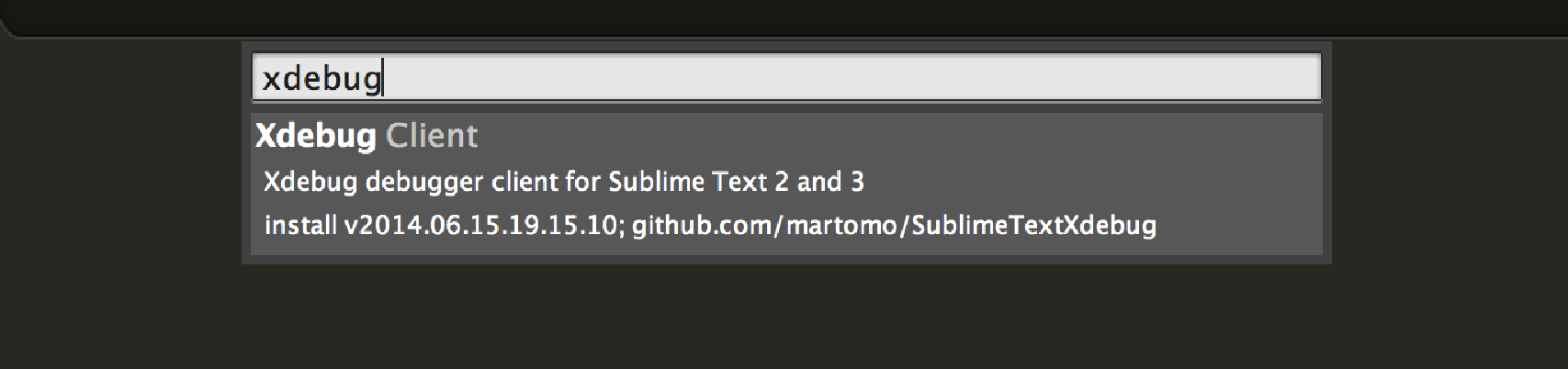Click the dark editor area right of the palette

(1450, 202)
